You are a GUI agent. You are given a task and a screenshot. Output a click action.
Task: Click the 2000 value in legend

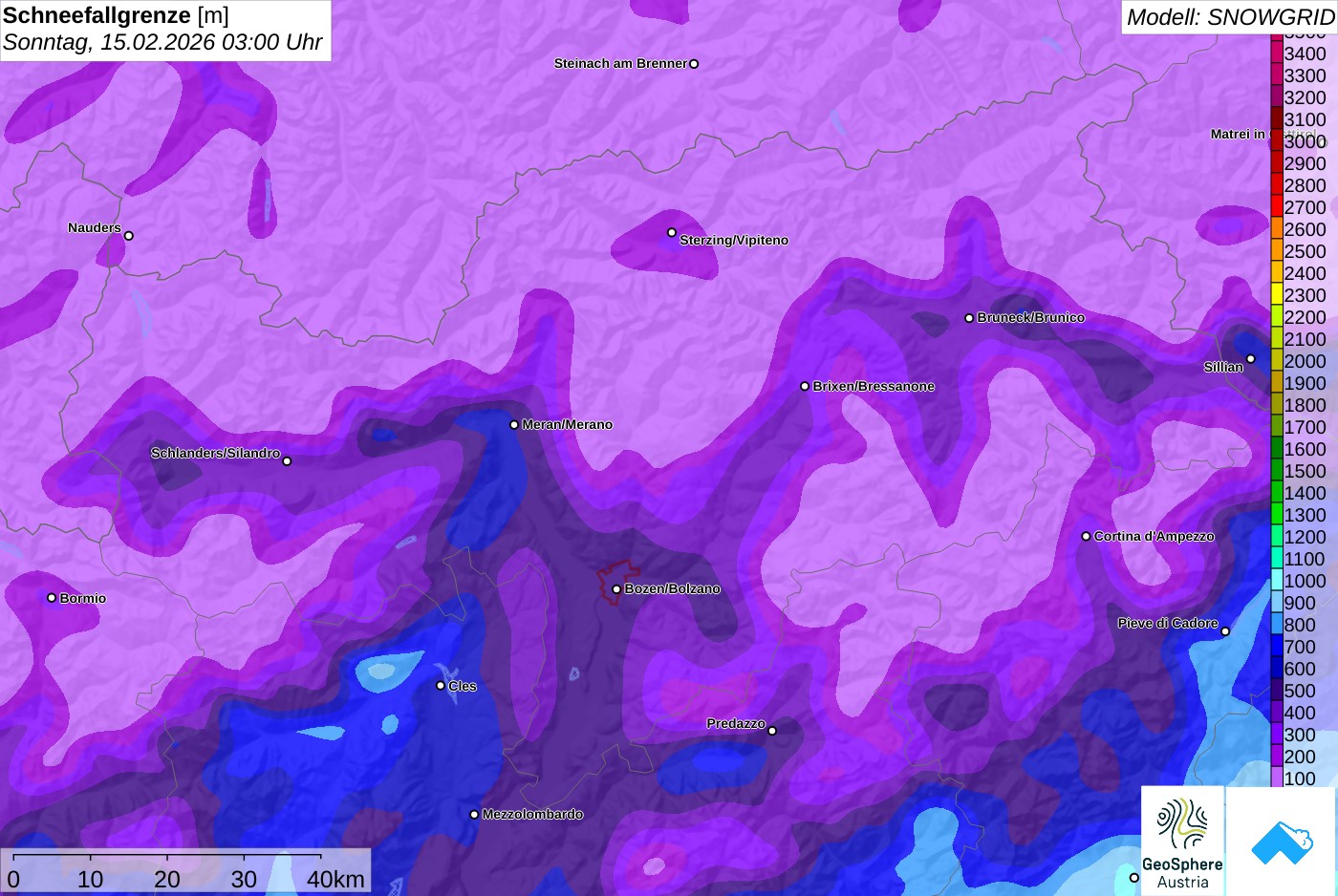pos(1305,361)
